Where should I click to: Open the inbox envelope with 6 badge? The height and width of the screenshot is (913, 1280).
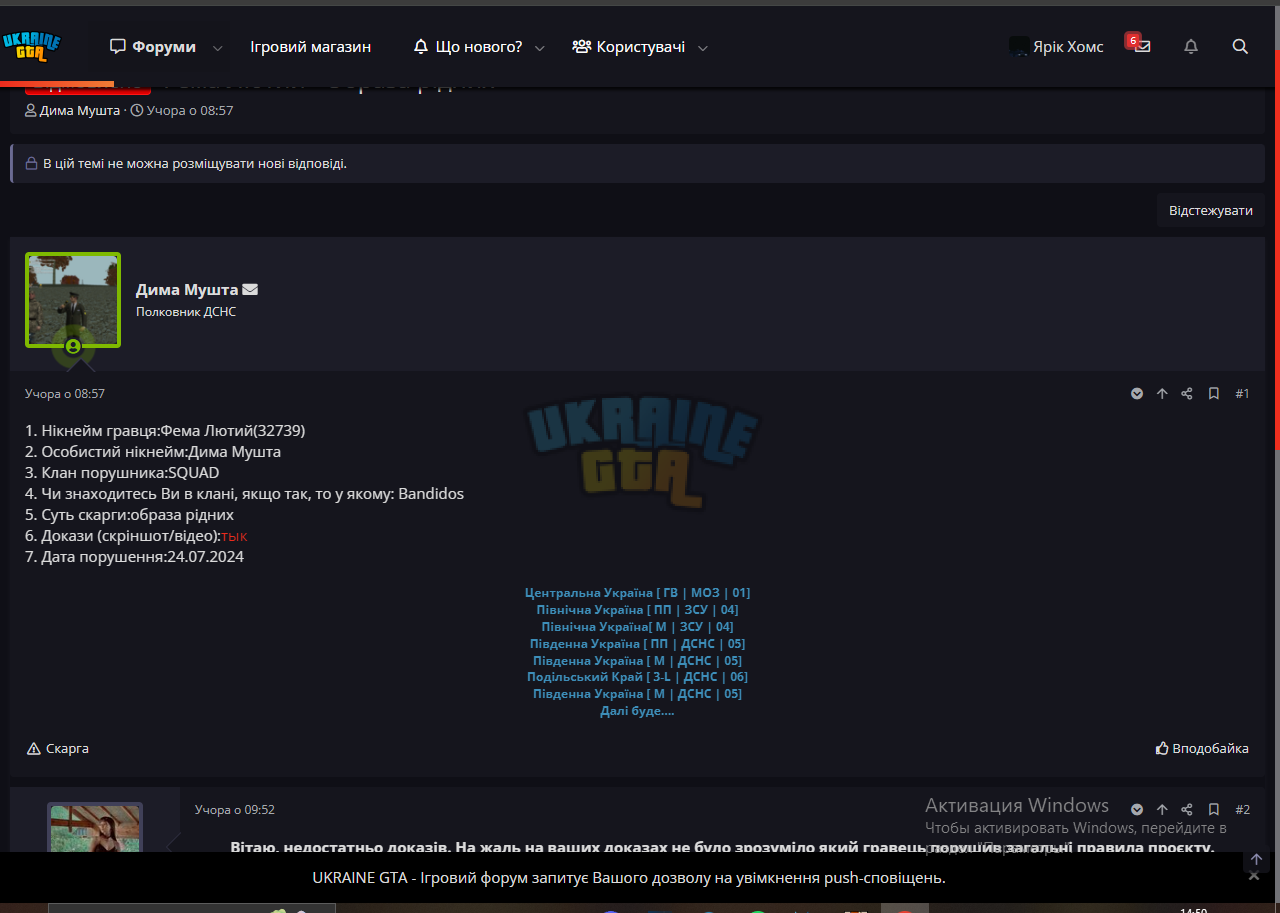pyautogui.click(x=1141, y=46)
